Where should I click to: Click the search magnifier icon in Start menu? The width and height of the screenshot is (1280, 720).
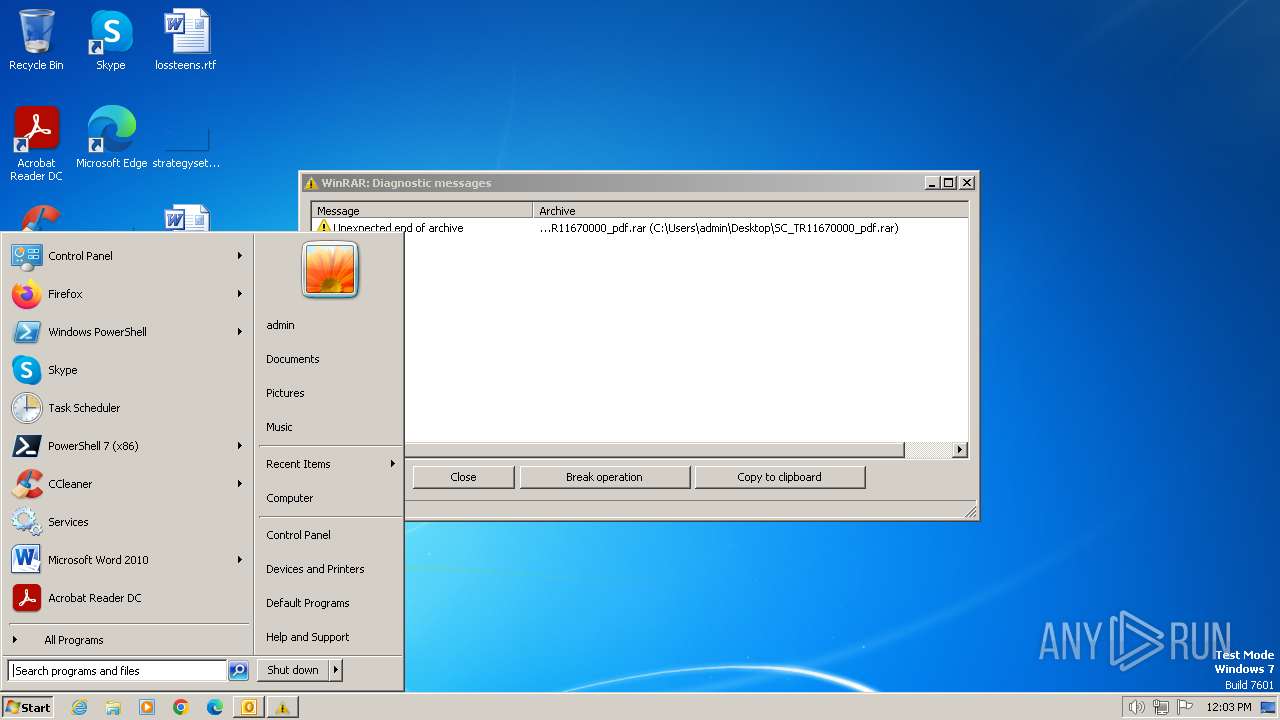pyautogui.click(x=238, y=671)
